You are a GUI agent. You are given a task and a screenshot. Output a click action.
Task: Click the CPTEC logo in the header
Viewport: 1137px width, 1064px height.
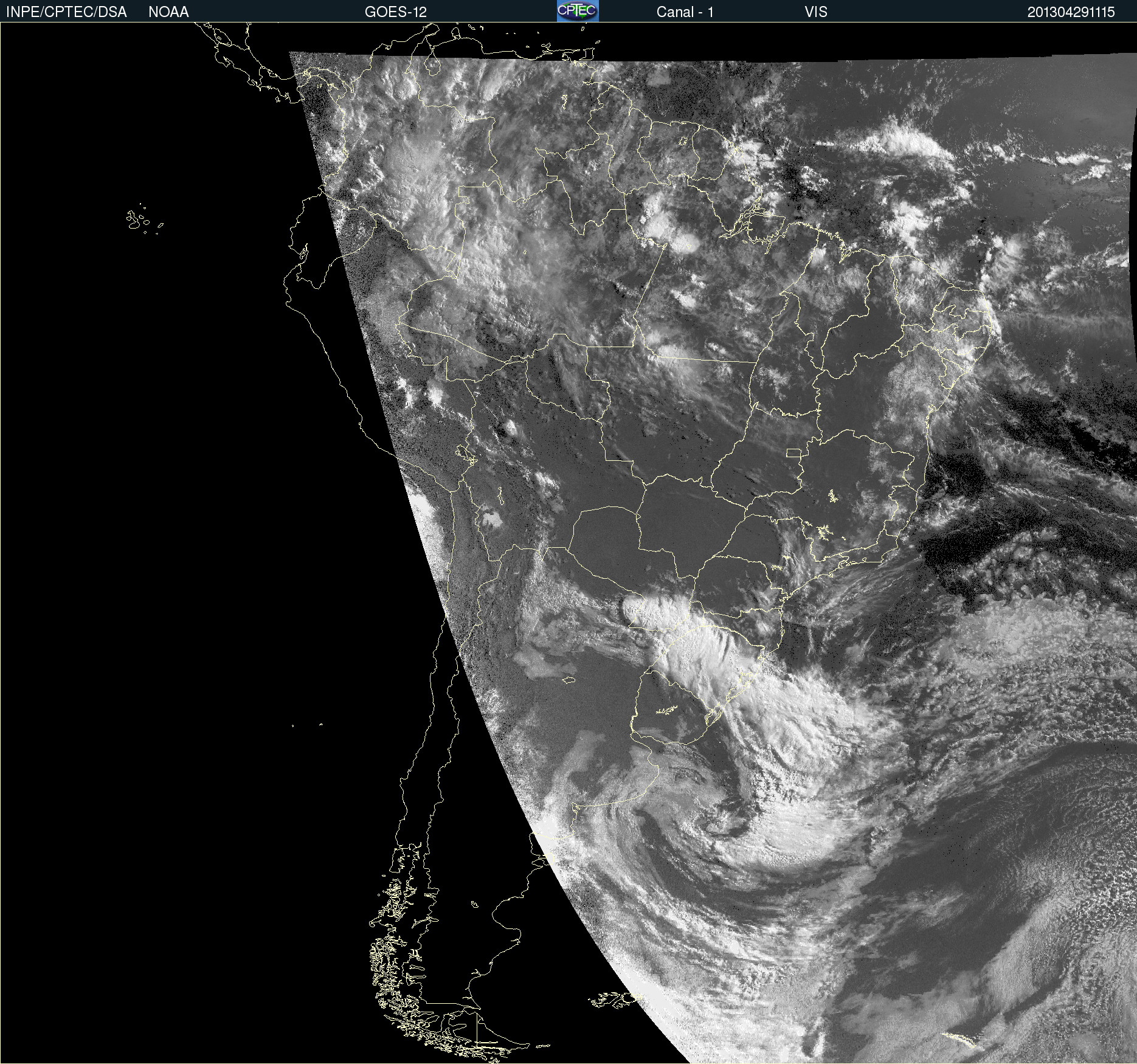click(x=578, y=11)
